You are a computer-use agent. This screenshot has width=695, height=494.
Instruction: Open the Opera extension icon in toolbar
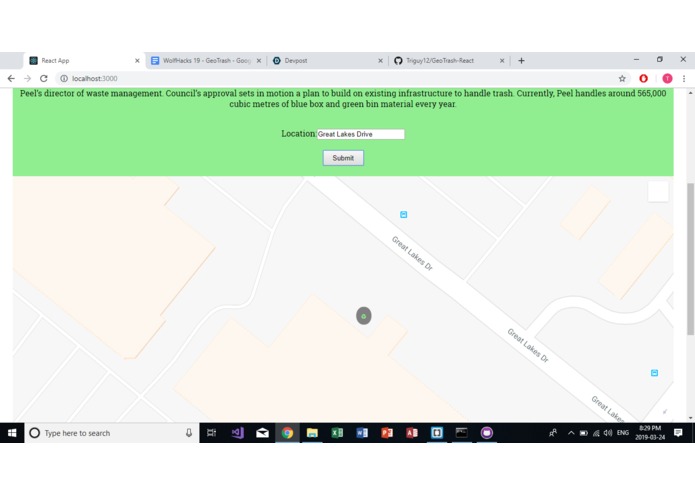644,78
